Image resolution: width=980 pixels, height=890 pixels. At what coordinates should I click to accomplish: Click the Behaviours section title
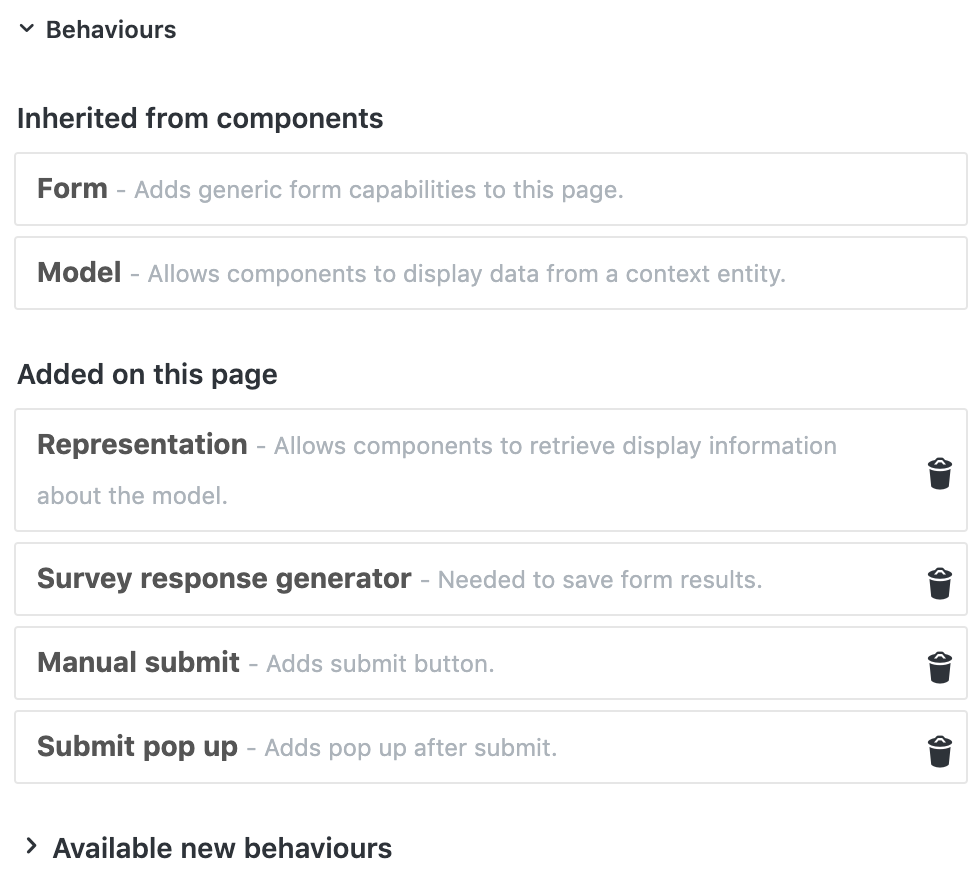tap(111, 30)
